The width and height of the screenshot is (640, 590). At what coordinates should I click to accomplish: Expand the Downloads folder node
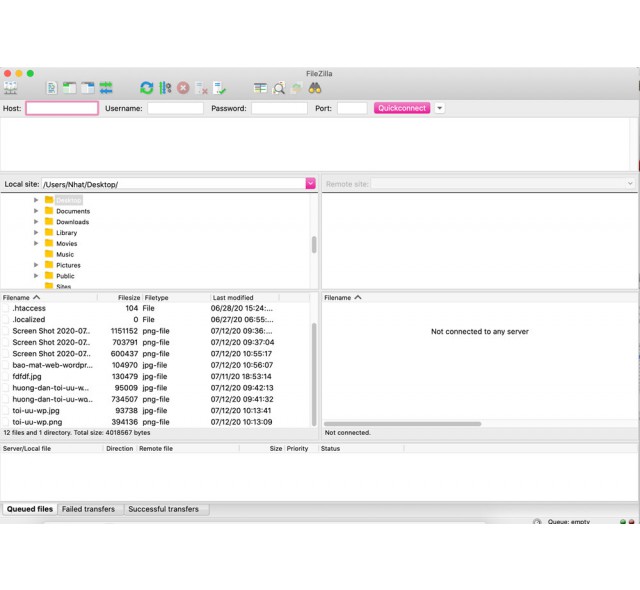point(36,222)
